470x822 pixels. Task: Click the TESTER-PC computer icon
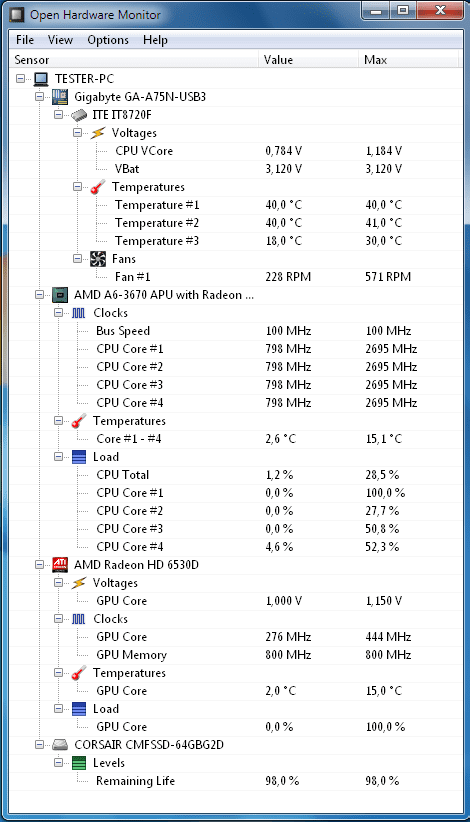[41, 79]
